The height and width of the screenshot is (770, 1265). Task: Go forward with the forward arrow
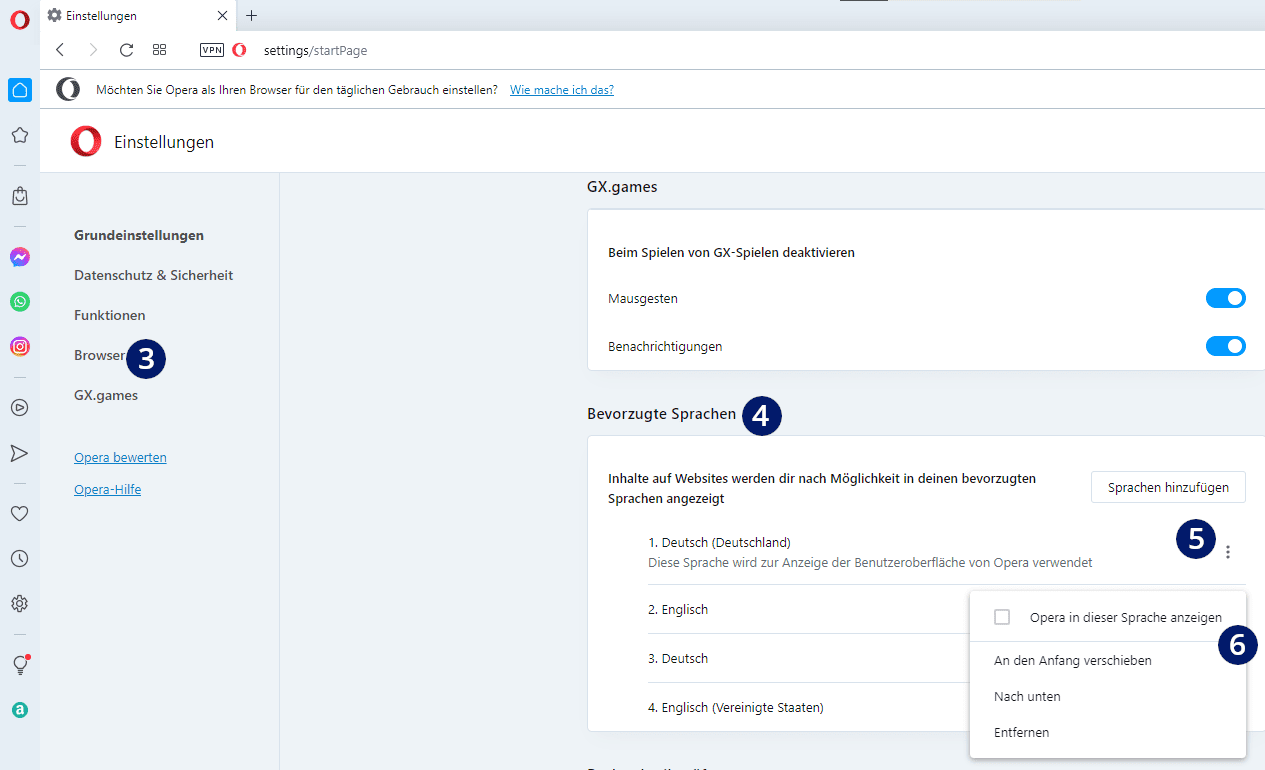click(93, 49)
